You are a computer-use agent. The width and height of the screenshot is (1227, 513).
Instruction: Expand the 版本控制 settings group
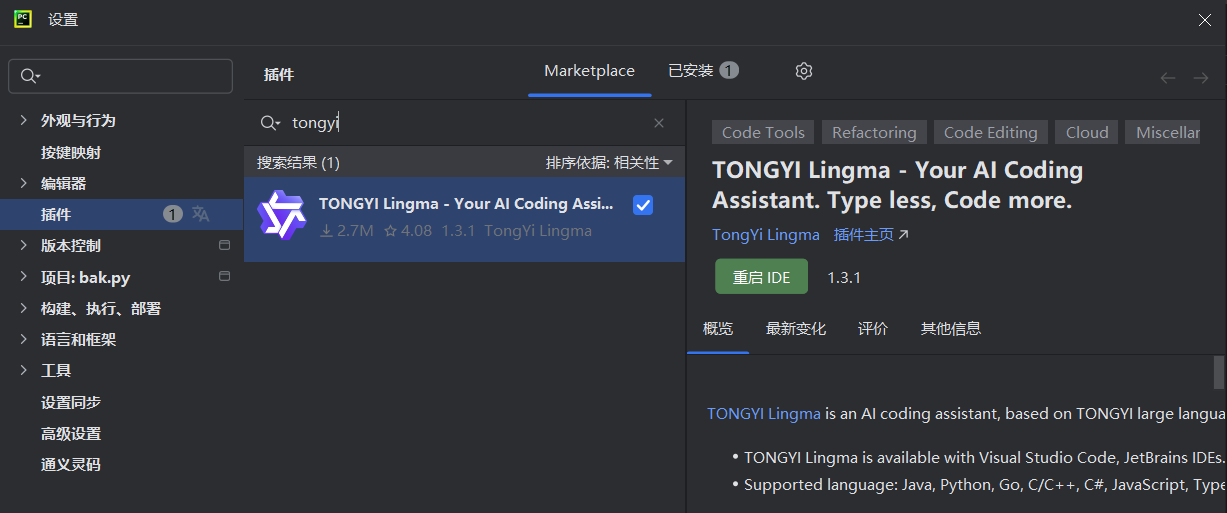point(24,245)
